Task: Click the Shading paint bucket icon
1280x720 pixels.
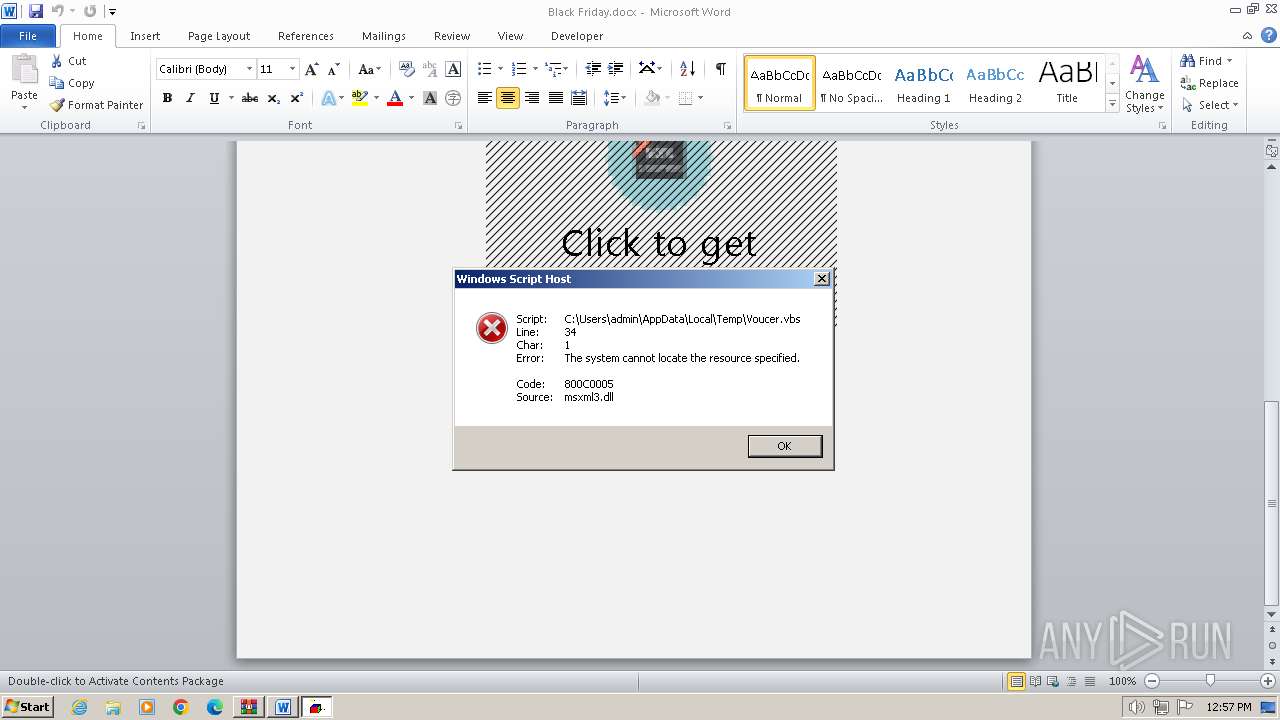Action: click(x=652, y=98)
